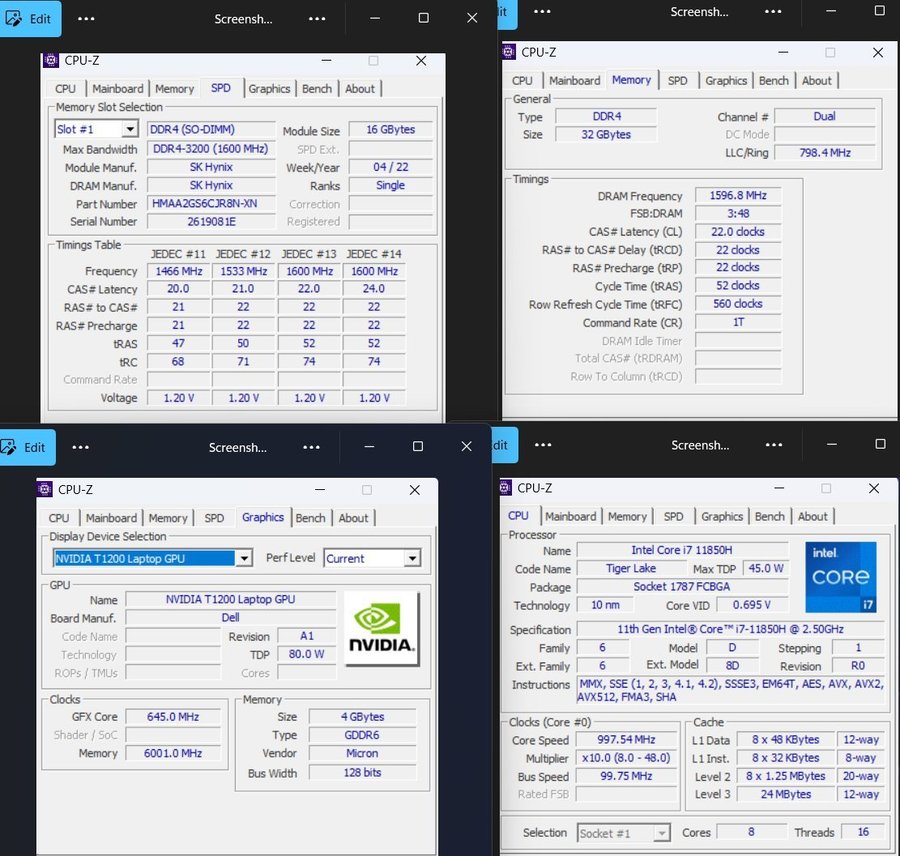Click the NVIDIA logo image
The height and width of the screenshot is (856, 900).
coord(381,627)
